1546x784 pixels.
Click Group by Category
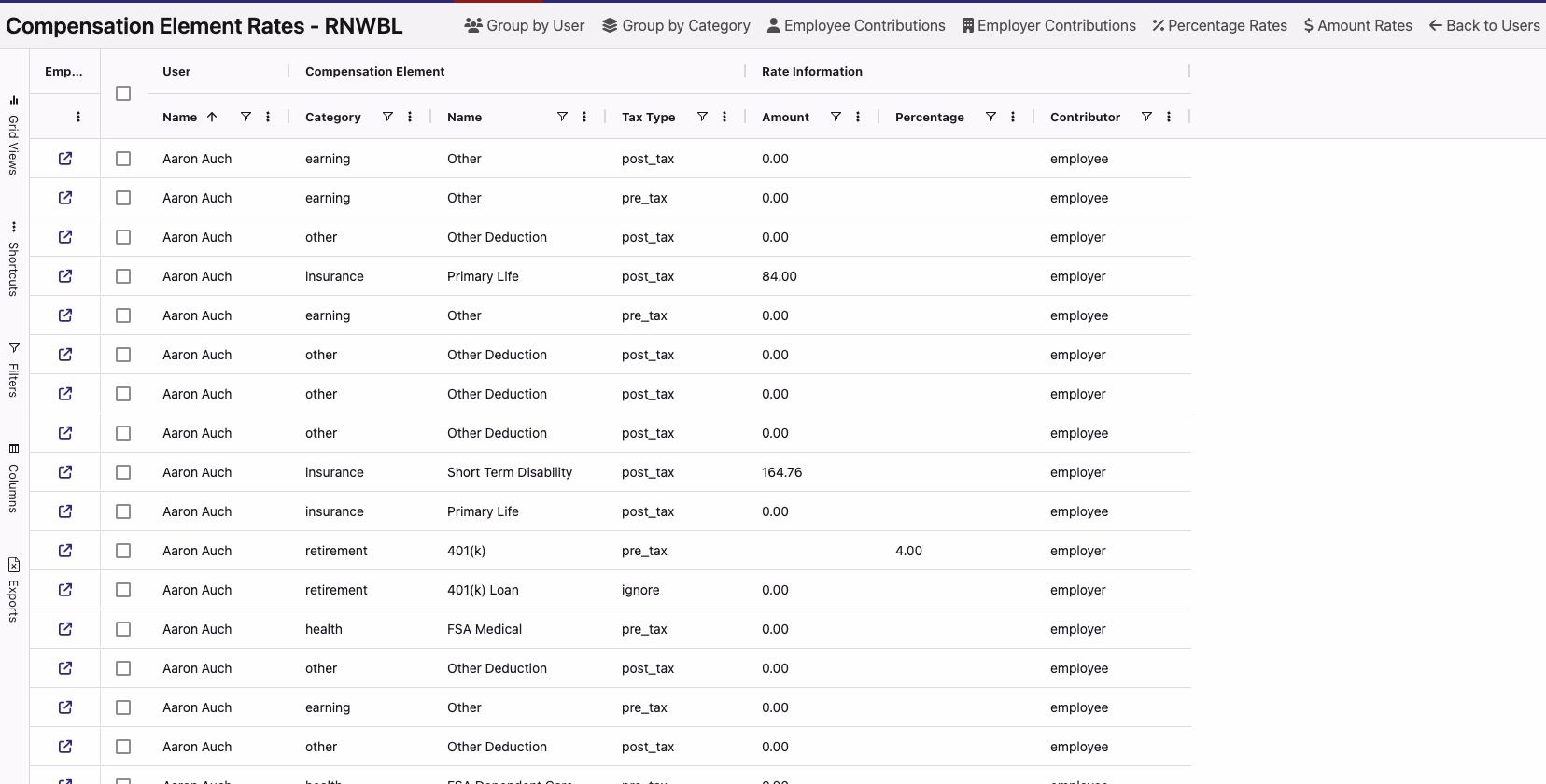click(676, 25)
